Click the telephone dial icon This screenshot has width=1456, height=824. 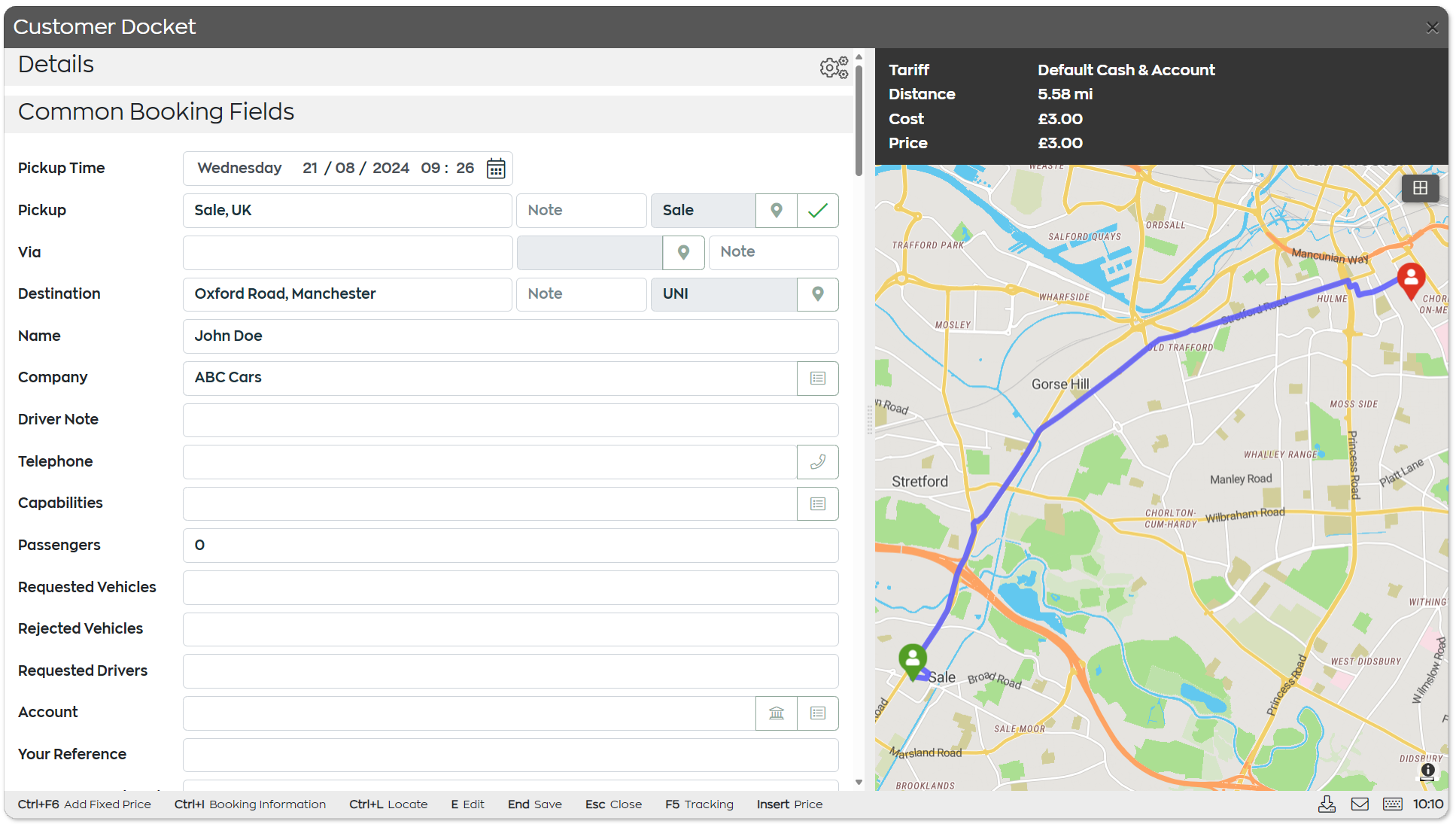818,462
